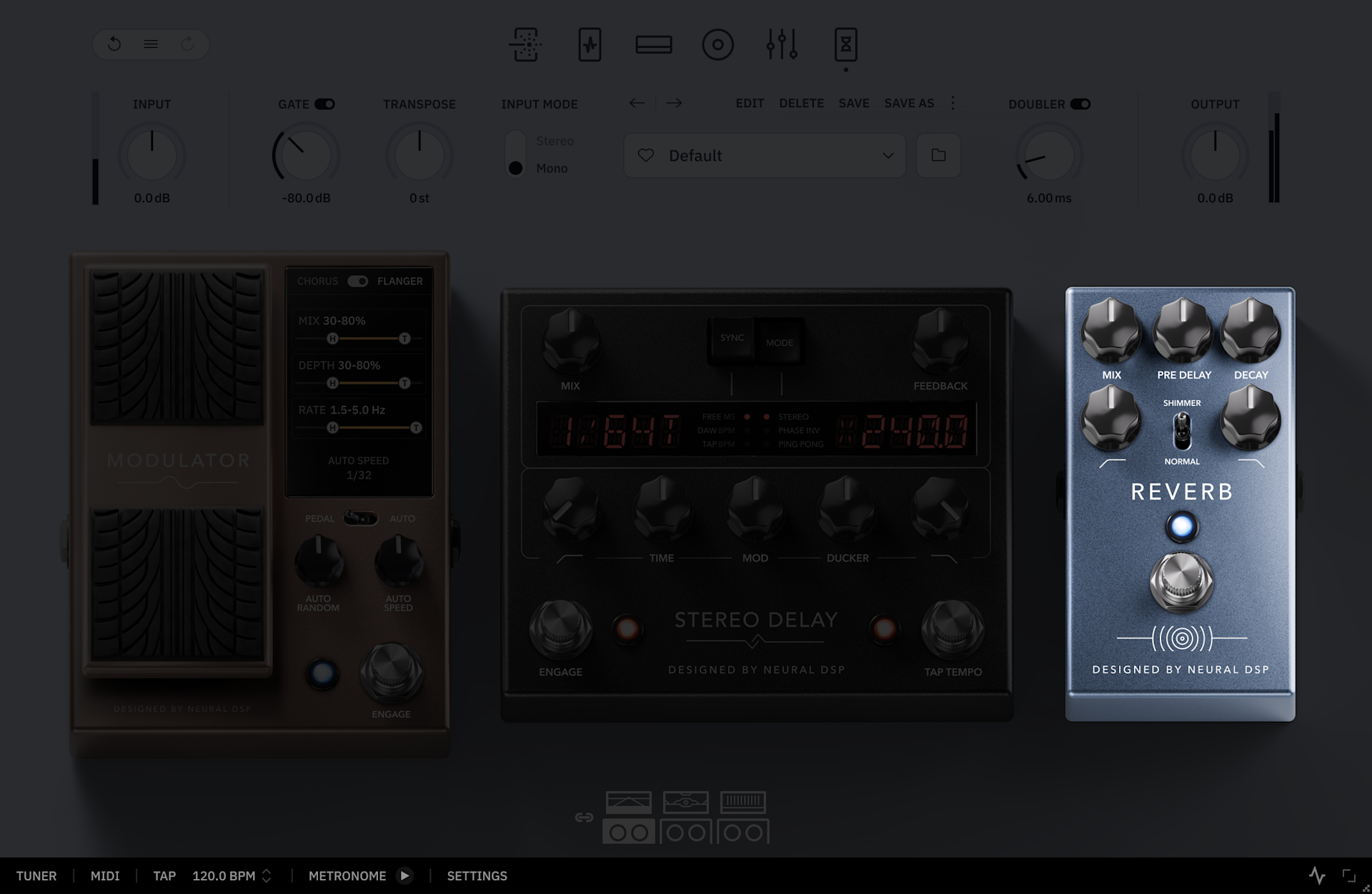Select the first highlighted cabinet icon
Viewport: 1372px width, 894px height.
point(629,832)
